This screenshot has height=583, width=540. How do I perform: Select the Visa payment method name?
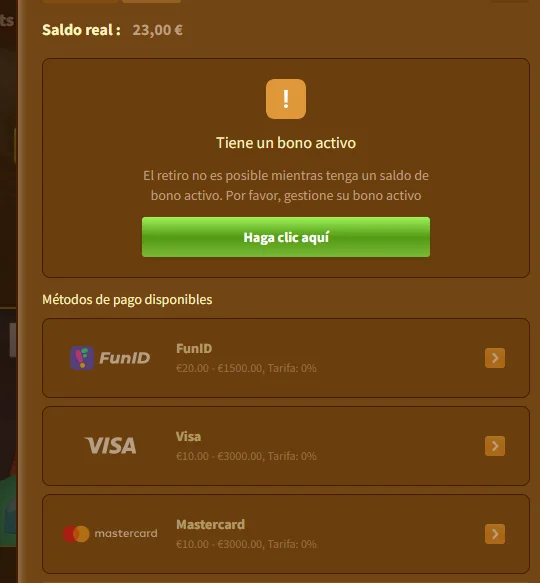(x=188, y=437)
